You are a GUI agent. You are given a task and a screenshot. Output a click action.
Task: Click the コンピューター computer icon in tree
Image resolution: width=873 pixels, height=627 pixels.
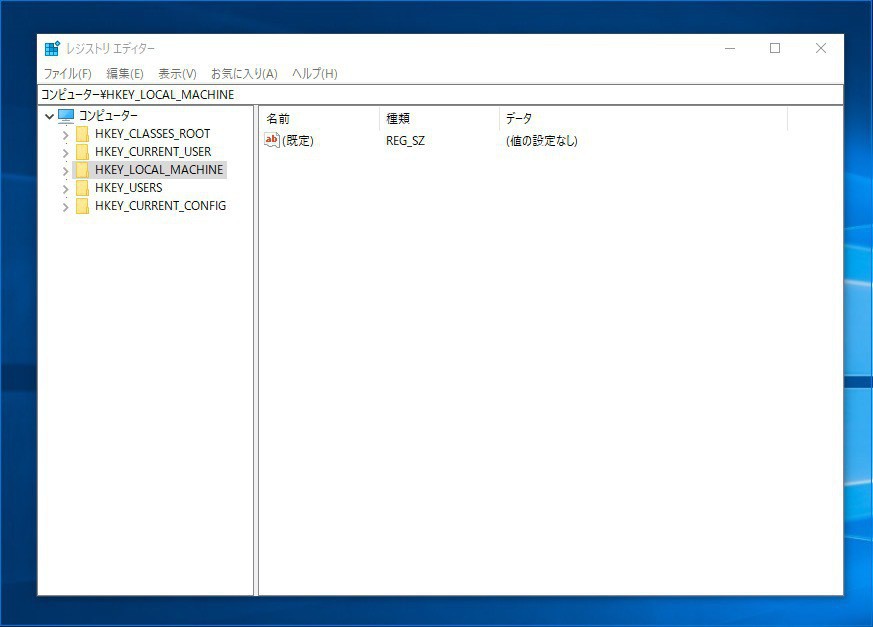(x=66, y=116)
